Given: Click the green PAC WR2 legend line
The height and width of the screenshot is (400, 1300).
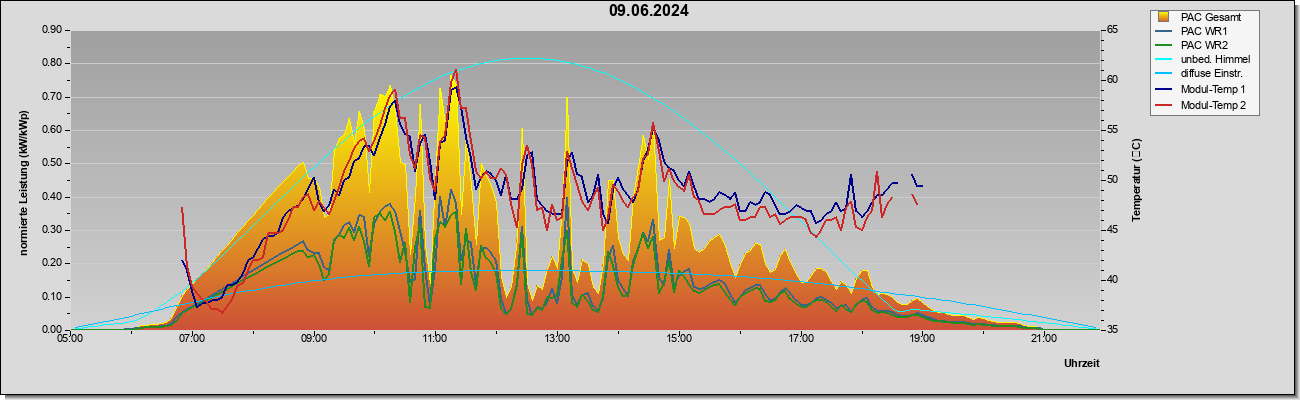Looking at the screenshot, I should (1164, 45).
